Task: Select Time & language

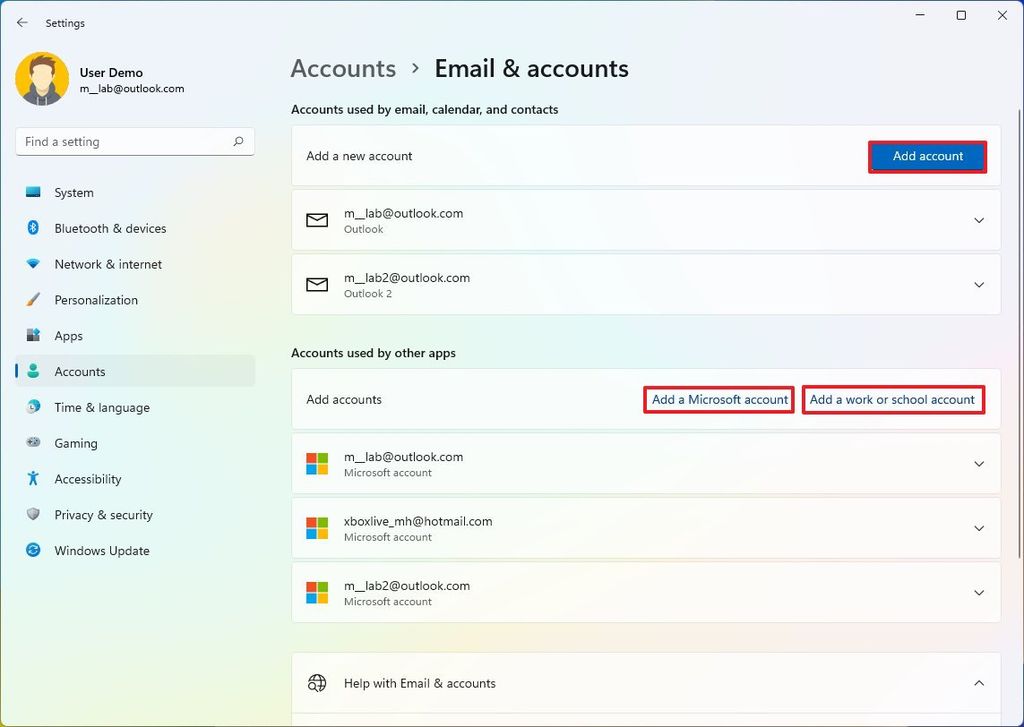Action: [135, 408]
